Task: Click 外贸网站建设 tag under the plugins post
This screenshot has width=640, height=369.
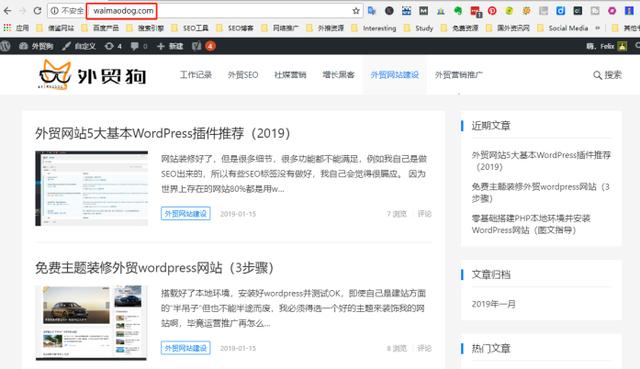Action: (186, 213)
